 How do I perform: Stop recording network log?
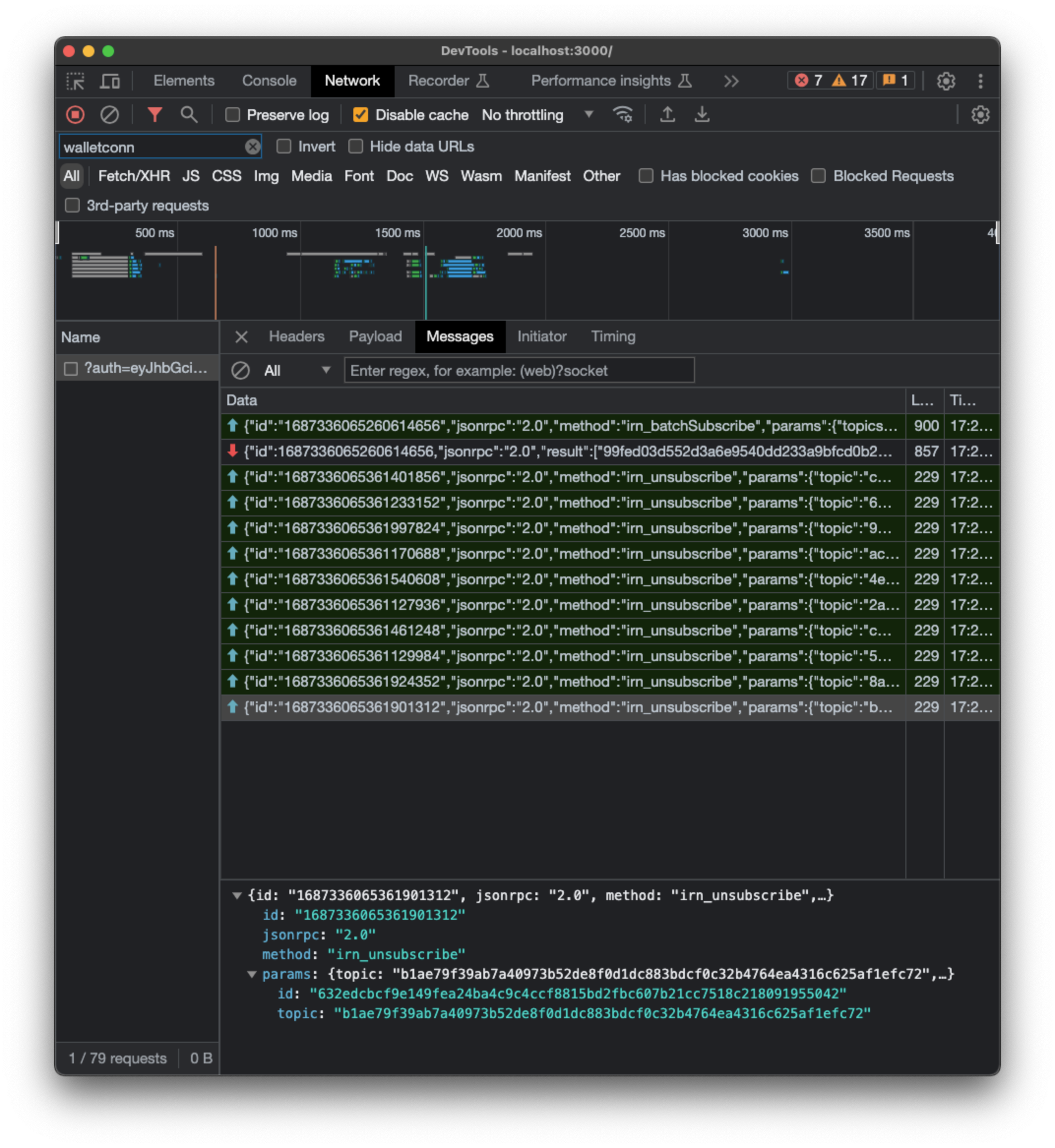(75, 115)
